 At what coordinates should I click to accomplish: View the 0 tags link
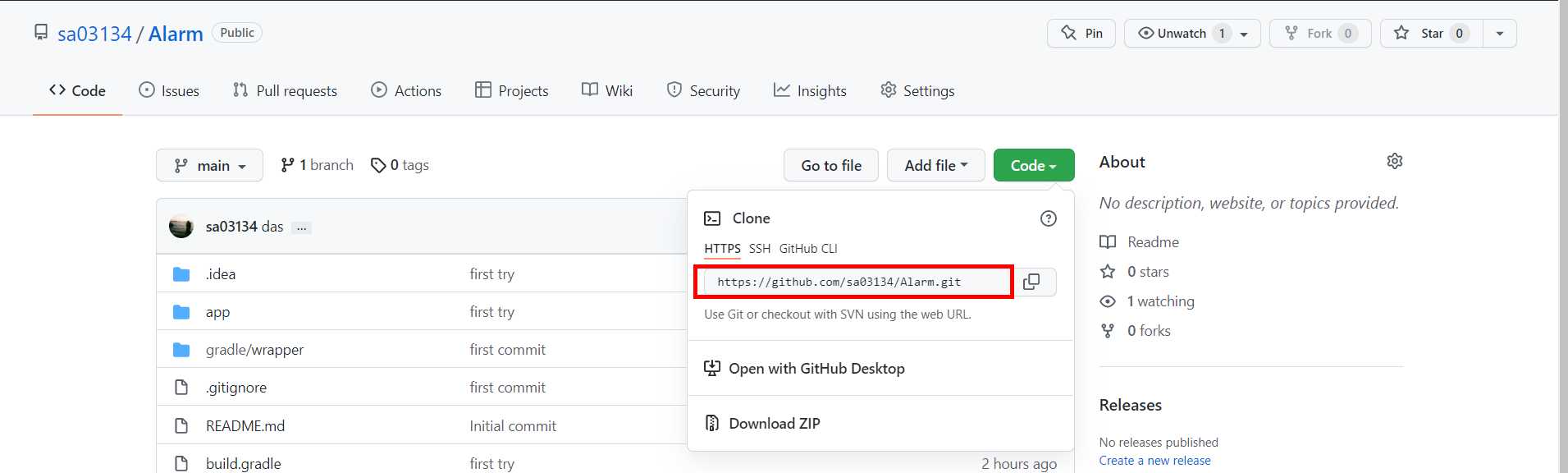click(400, 165)
